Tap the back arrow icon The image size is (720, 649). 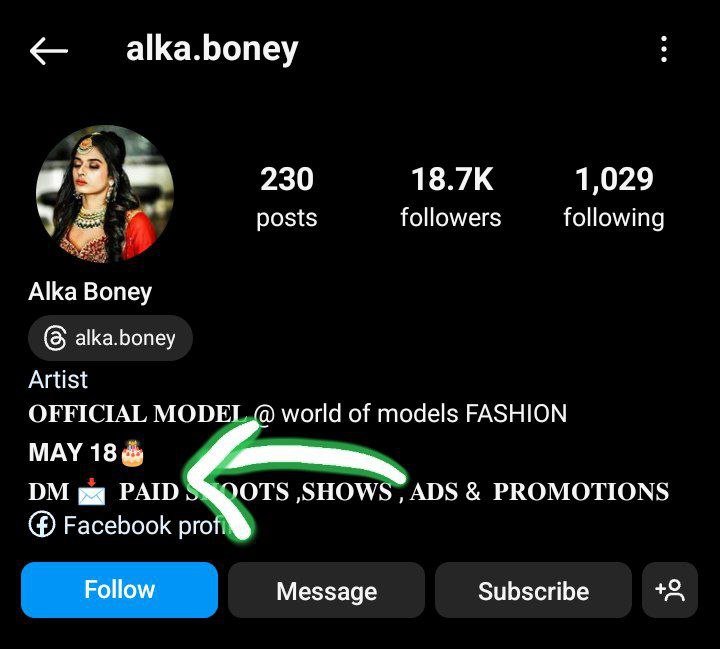49,51
